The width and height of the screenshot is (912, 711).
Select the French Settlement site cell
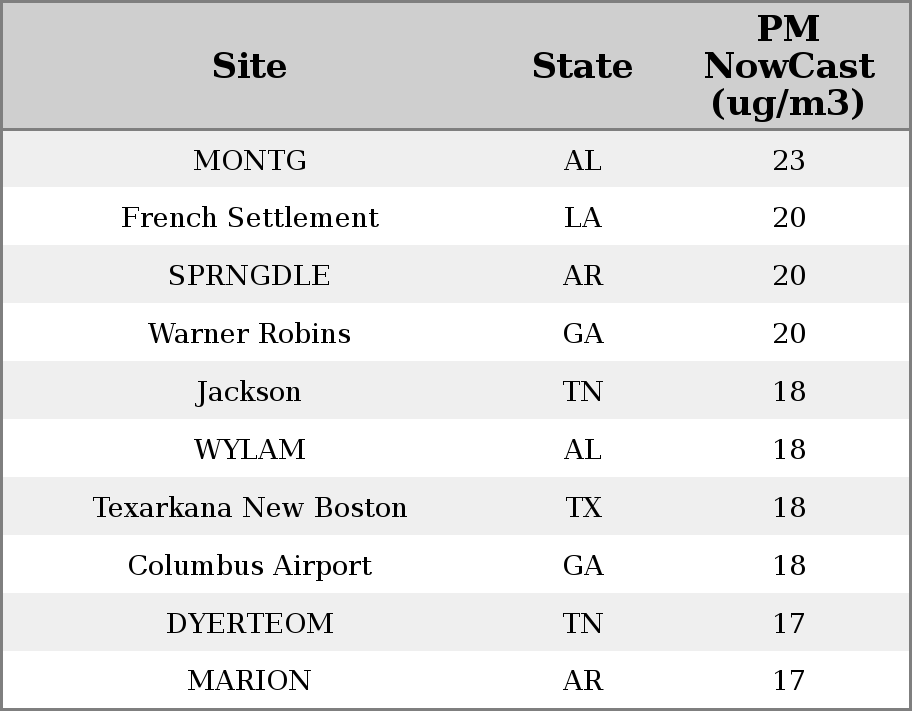pyautogui.click(x=250, y=218)
